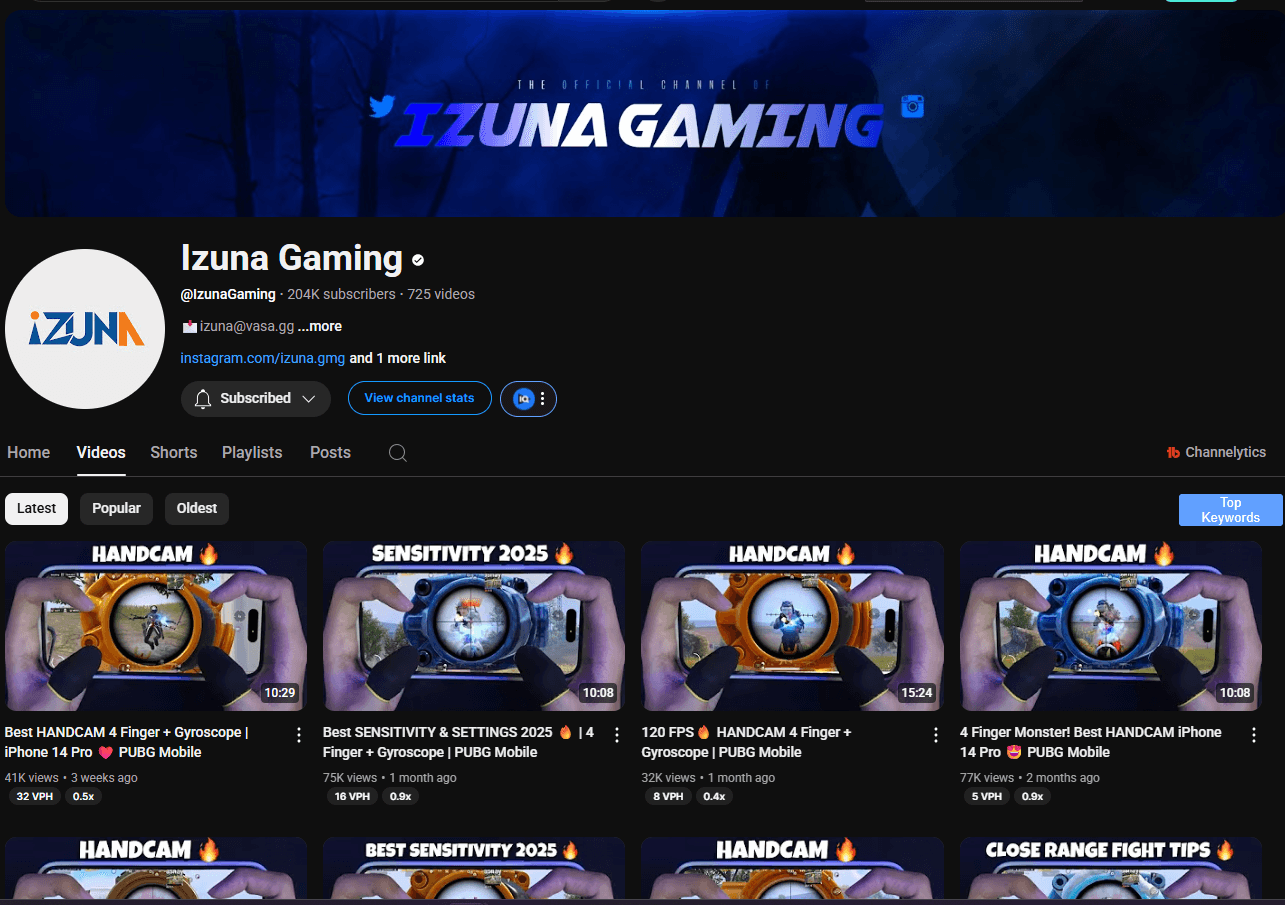Play the 15:24 HANDCAM video thumbnail
This screenshot has width=1285, height=905.
(x=792, y=626)
